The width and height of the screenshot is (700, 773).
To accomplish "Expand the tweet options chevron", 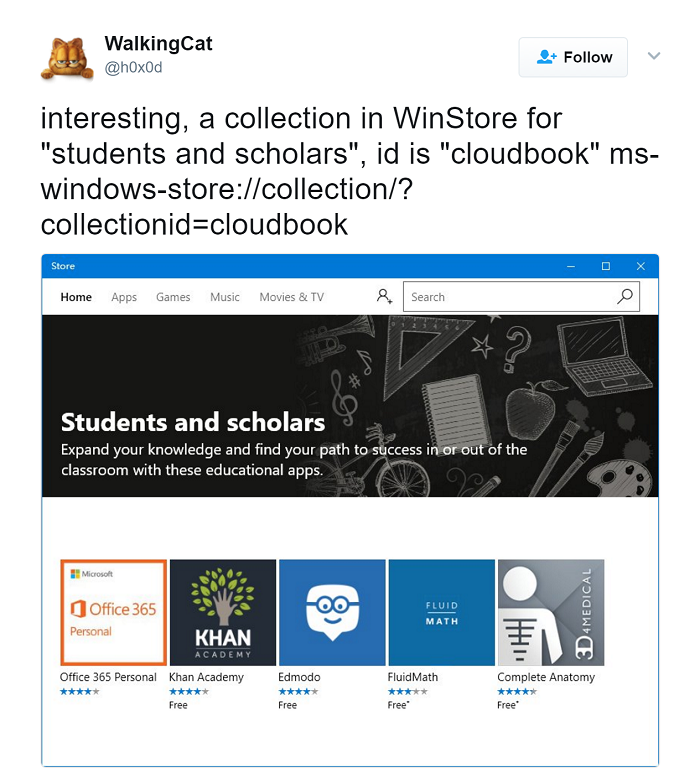I will click(x=654, y=56).
